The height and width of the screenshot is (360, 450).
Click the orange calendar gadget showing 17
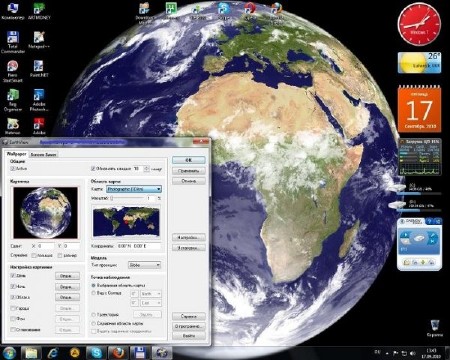tap(419, 109)
